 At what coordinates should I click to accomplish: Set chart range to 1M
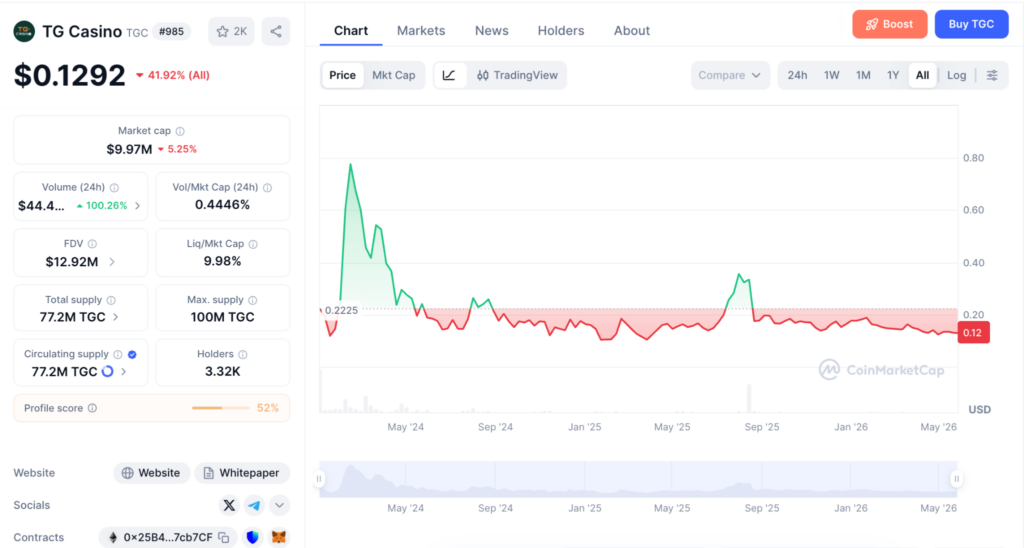coord(863,75)
